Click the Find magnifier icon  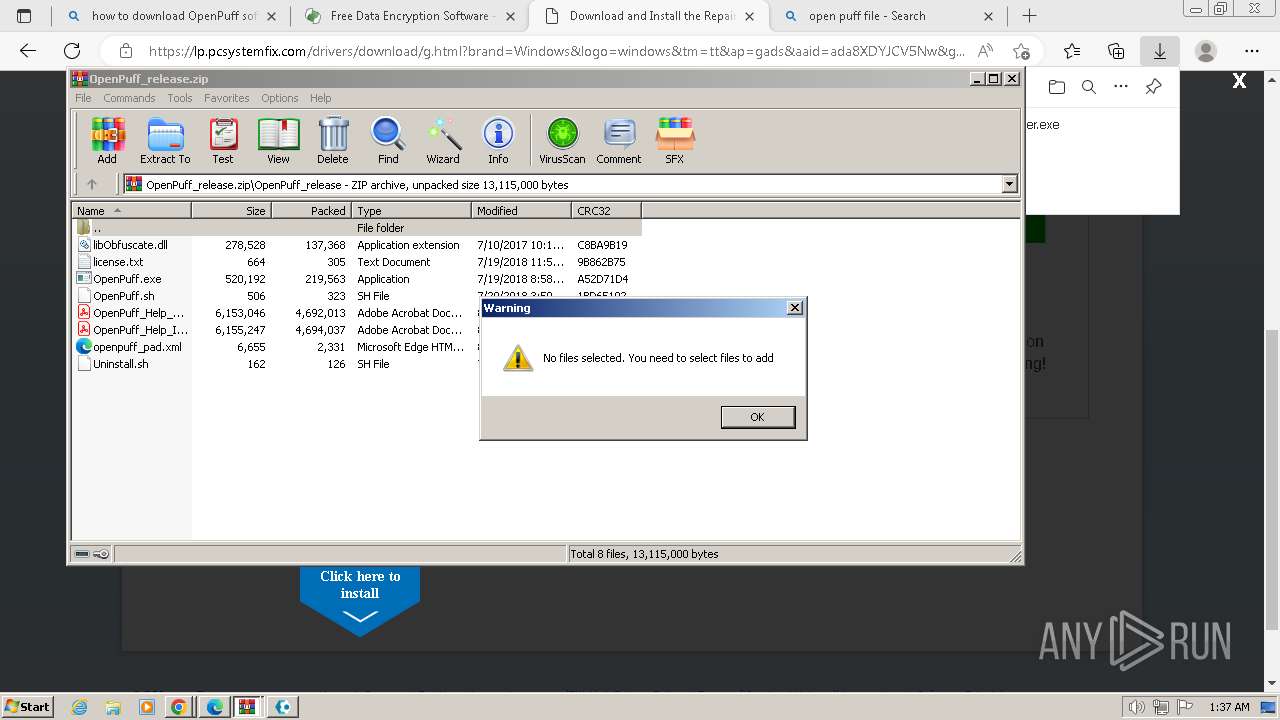pyautogui.click(x=388, y=140)
